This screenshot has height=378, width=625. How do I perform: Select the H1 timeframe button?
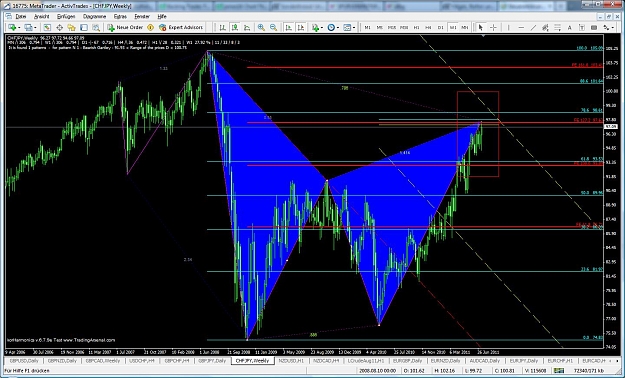pyautogui.click(x=417, y=28)
